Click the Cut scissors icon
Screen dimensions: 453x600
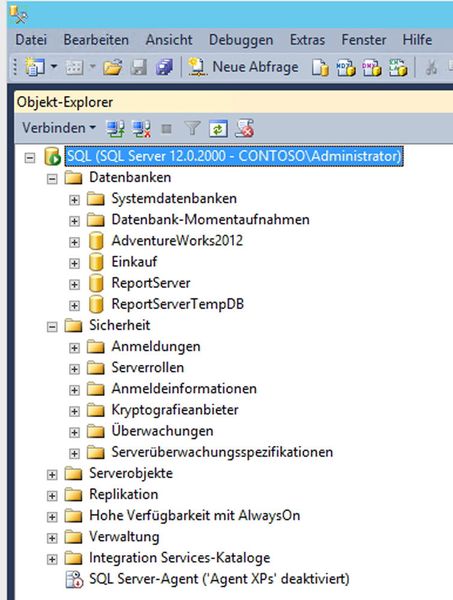click(x=432, y=68)
